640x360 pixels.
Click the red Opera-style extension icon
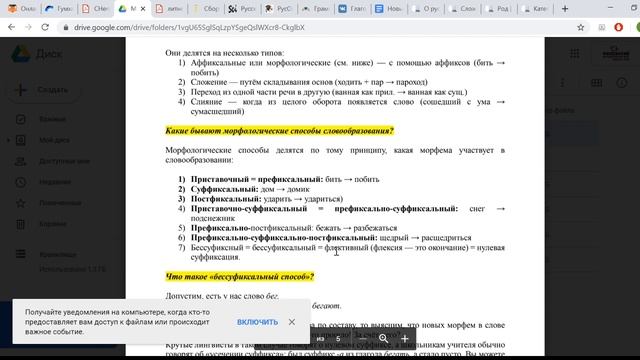pos(619,27)
